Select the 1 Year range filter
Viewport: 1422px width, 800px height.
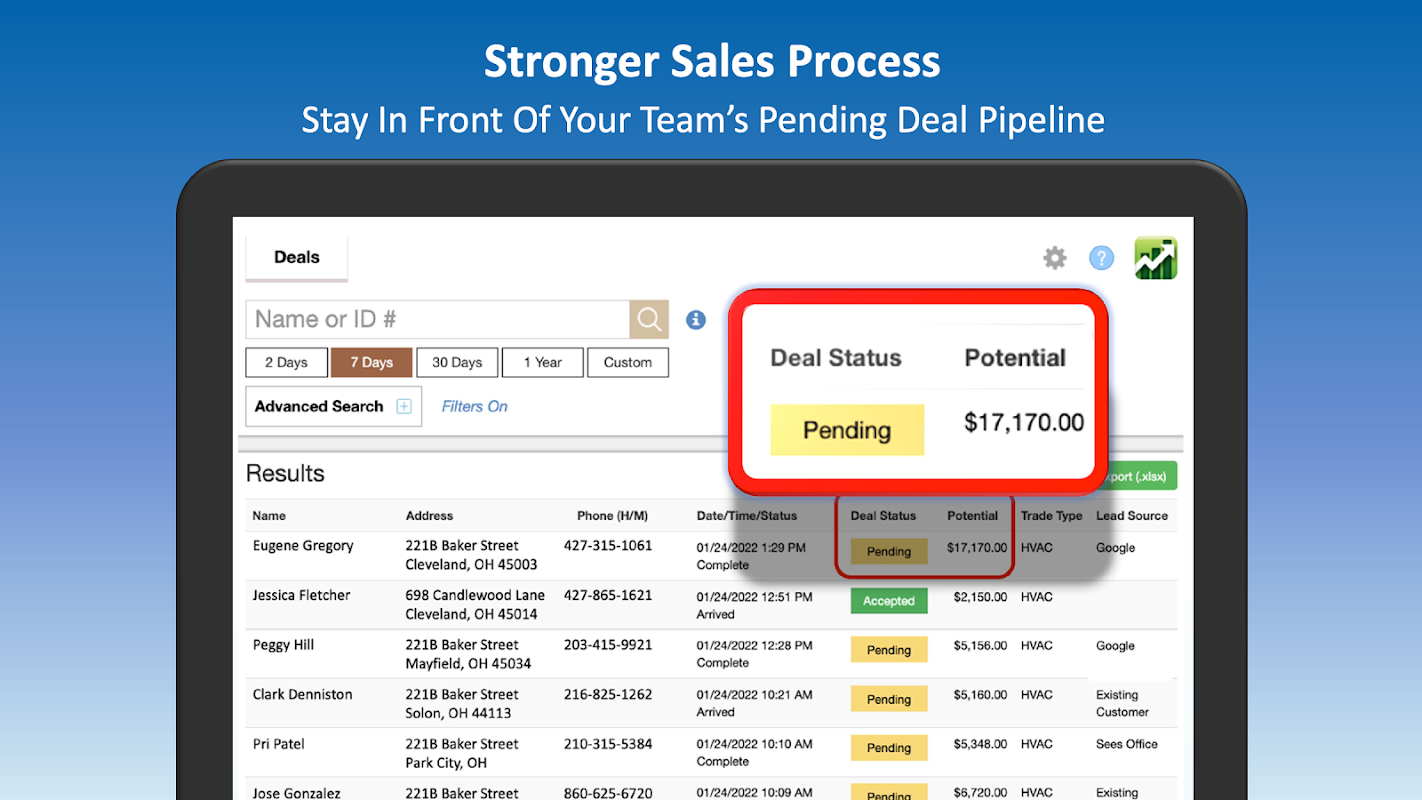542,362
